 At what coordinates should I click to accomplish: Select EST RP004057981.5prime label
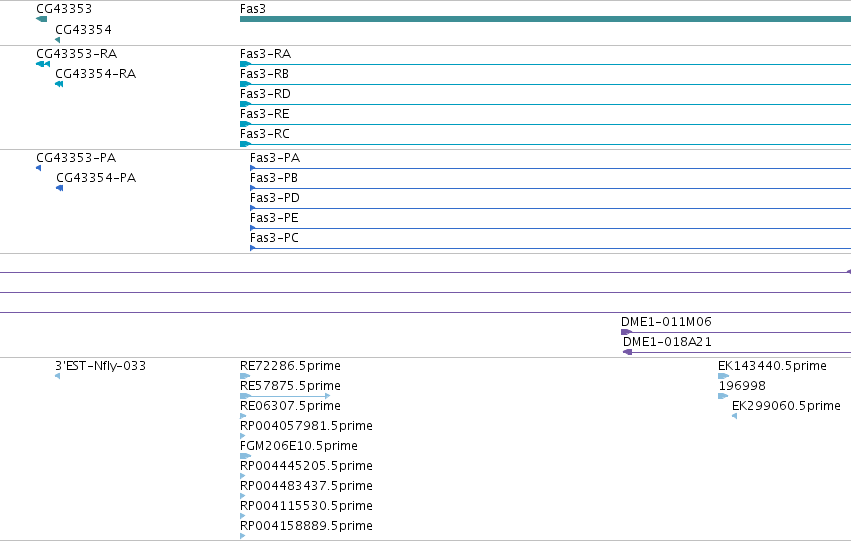(x=306, y=426)
